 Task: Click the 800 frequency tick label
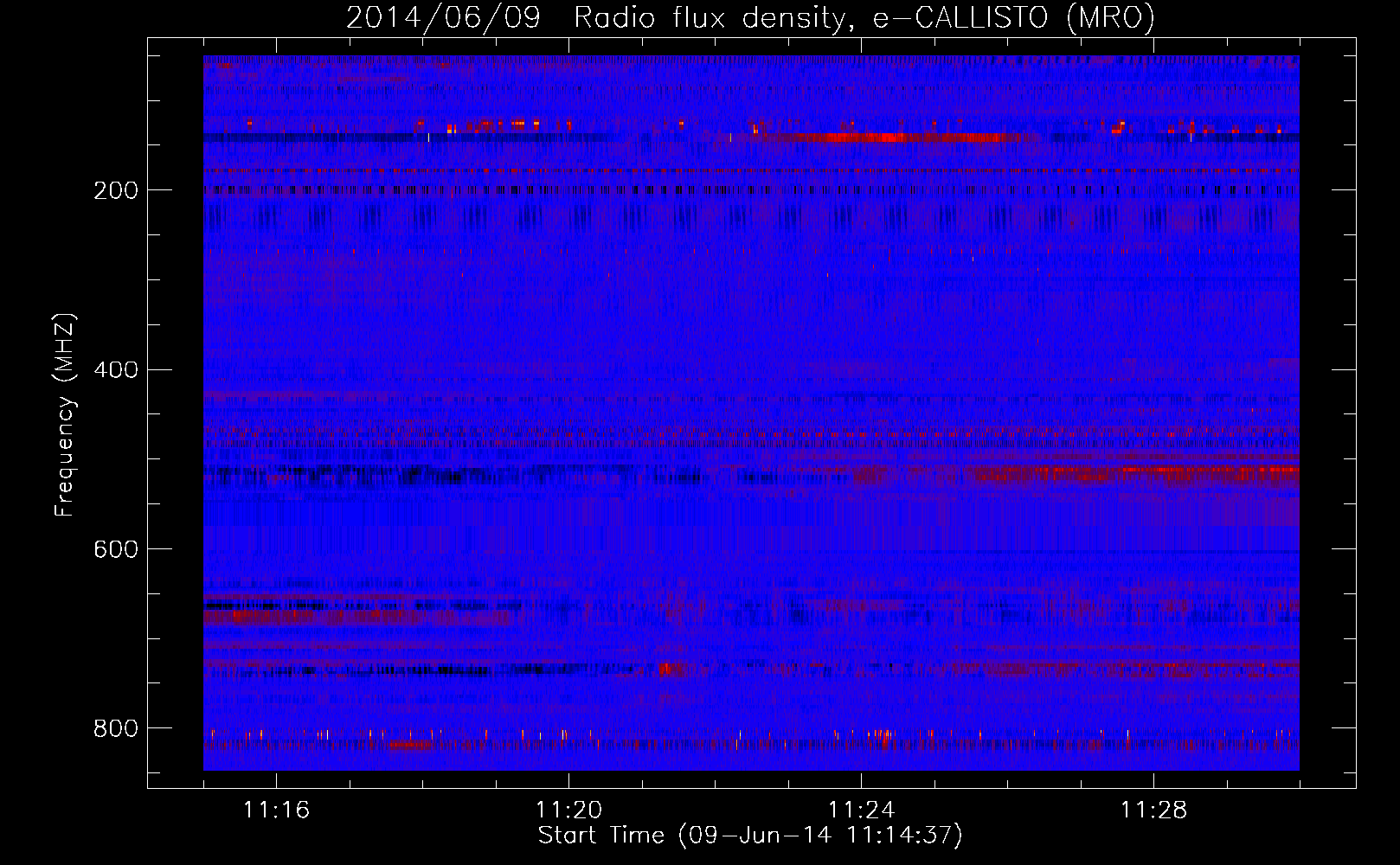point(116,729)
